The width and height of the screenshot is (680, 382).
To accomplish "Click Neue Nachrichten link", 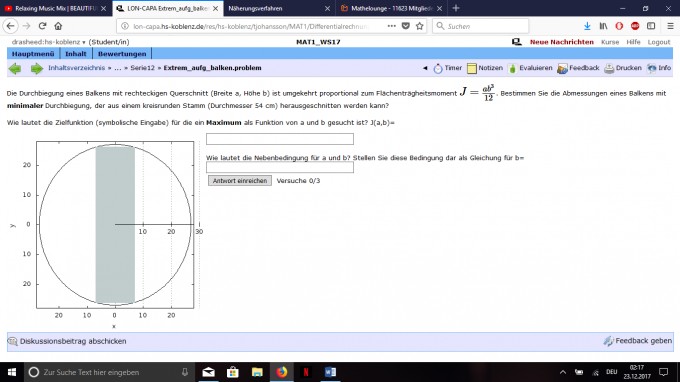I will tap(562, 42).
